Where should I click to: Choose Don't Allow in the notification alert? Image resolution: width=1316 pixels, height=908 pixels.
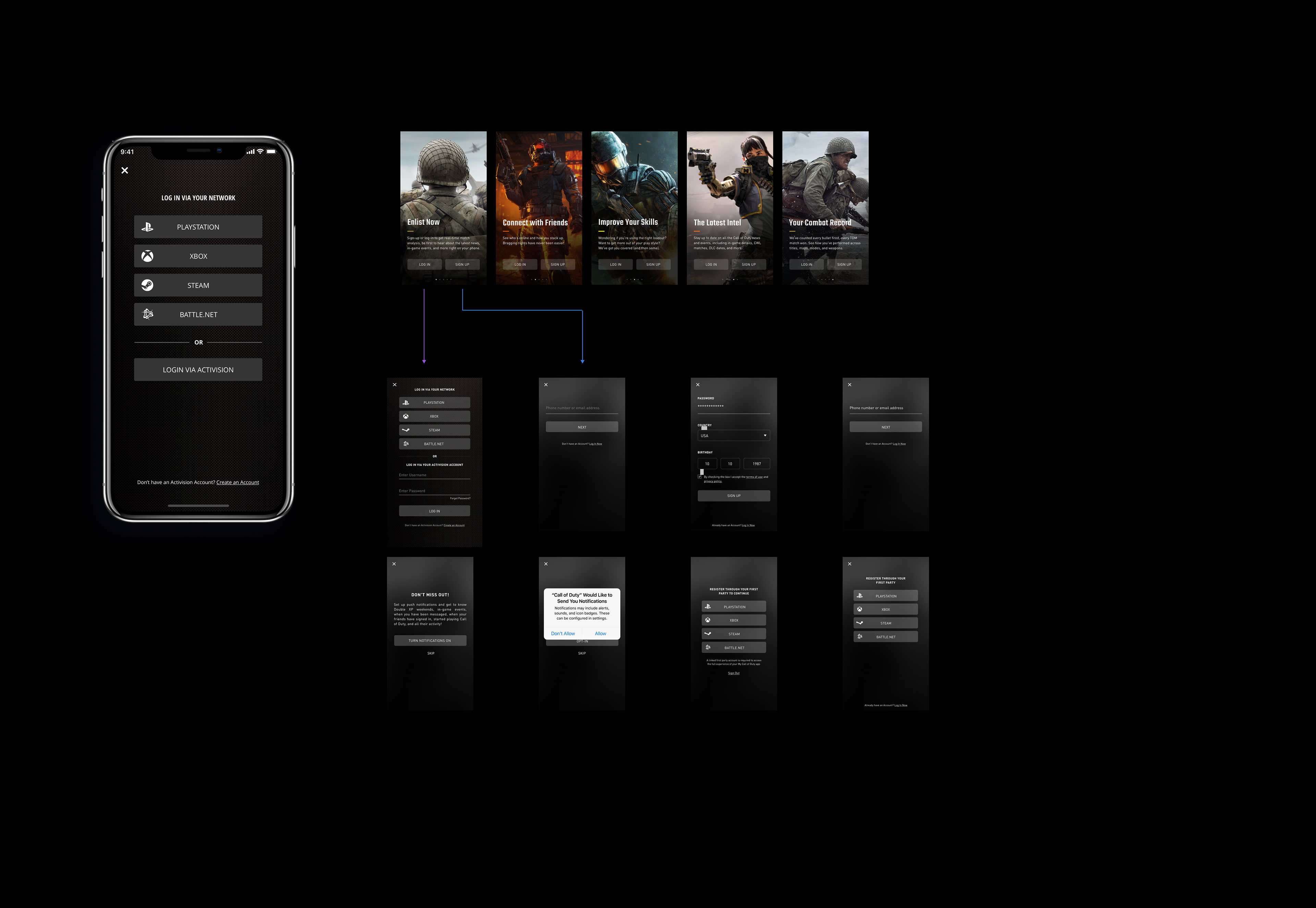point(563,633)
